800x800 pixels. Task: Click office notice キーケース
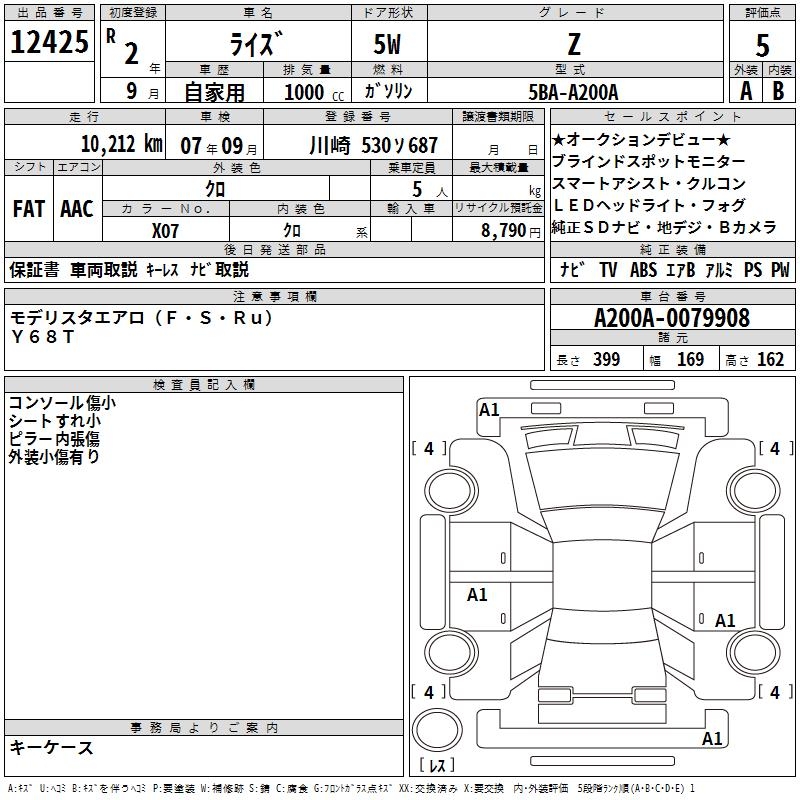pos(52,748)
